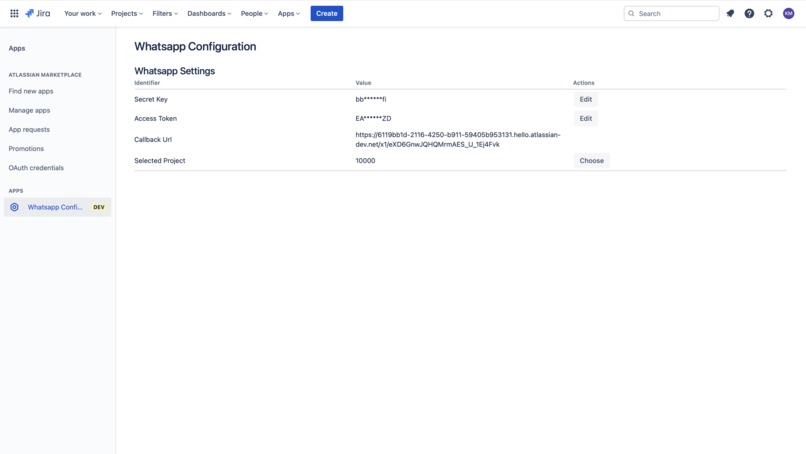Choose the Selected Project
Screen dimensions: 806x454
tap(592, 160)
